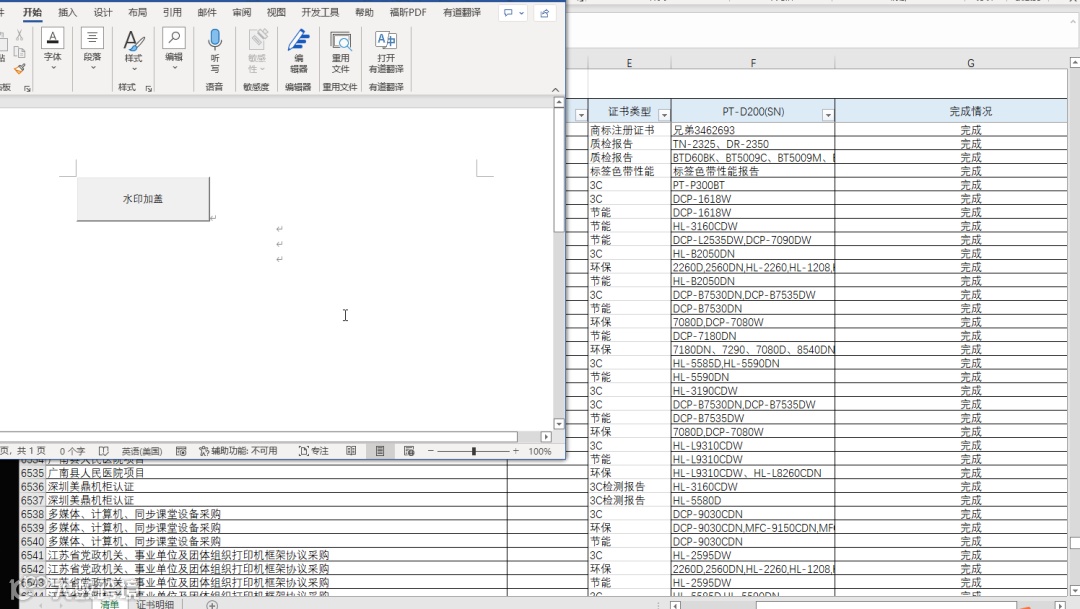Switch to the 视图 ribbon tab

[x=276, y=12]
